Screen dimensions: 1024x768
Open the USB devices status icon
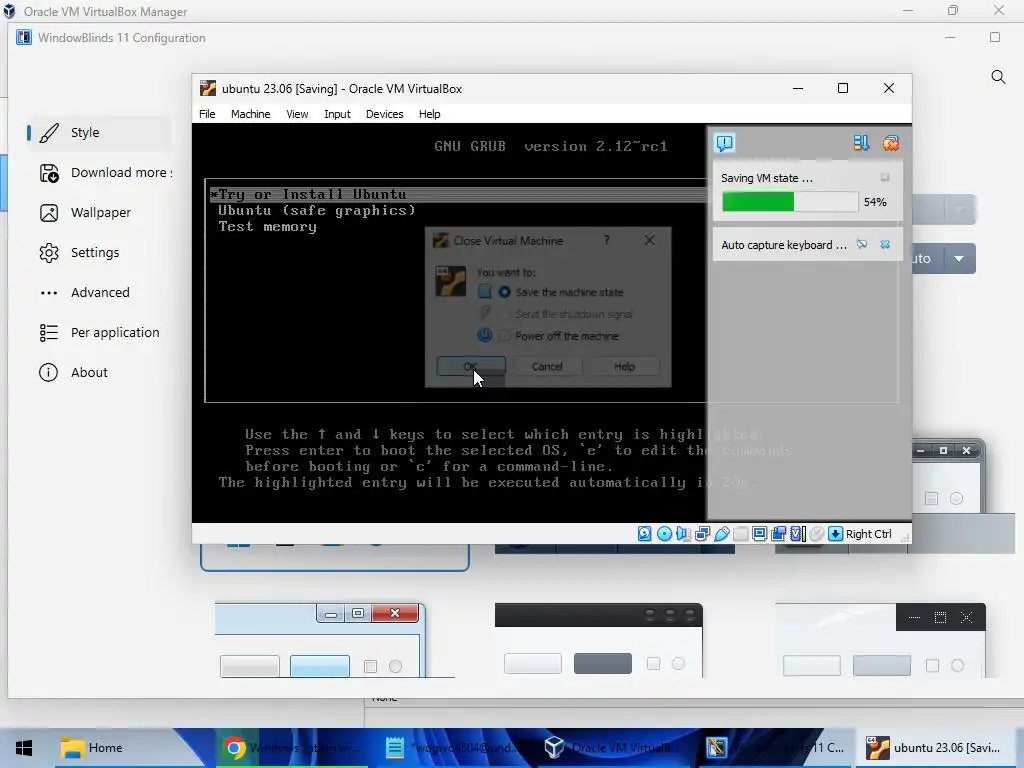pos(722,534)
